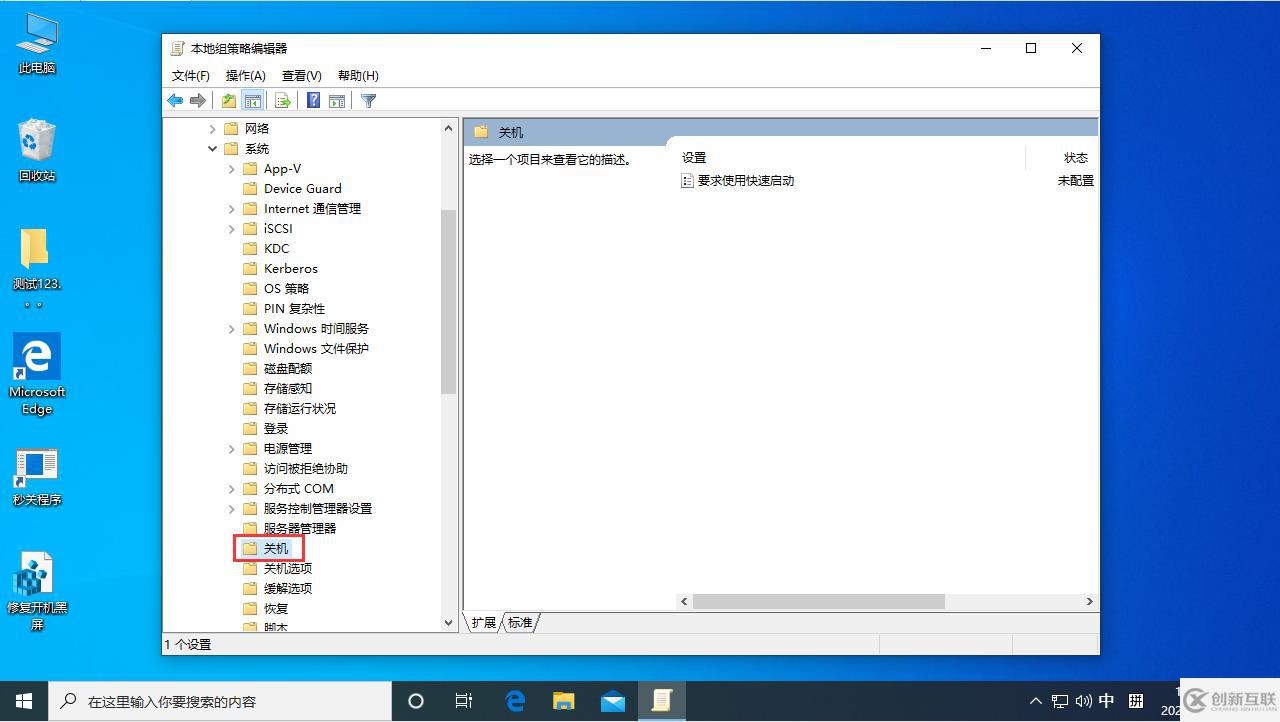Toggle the console tree pane icon
This screenshot has height=722, width=1280.
pos(252,100)
